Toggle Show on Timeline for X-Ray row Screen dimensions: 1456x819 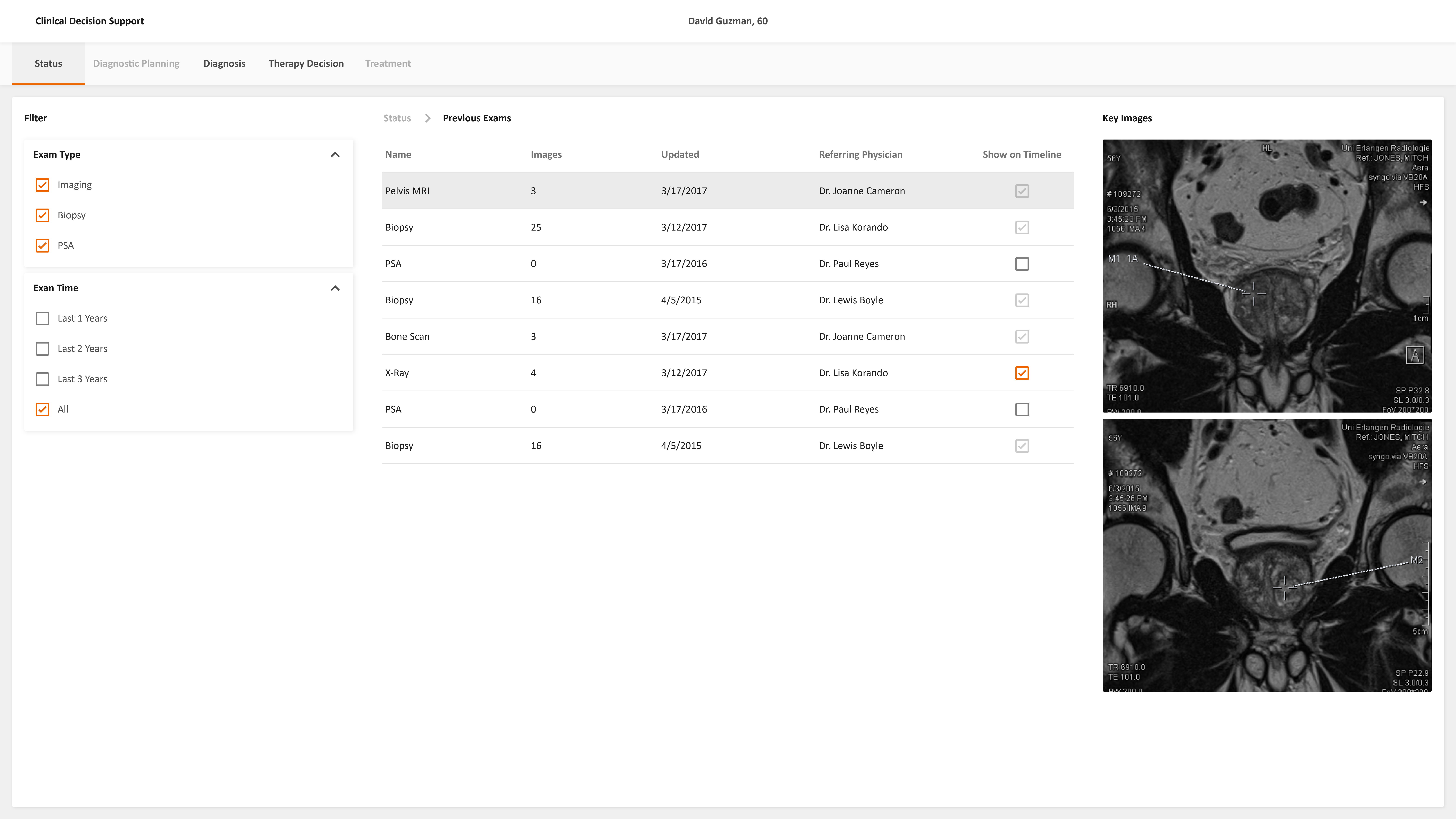tap(1022, 373)
